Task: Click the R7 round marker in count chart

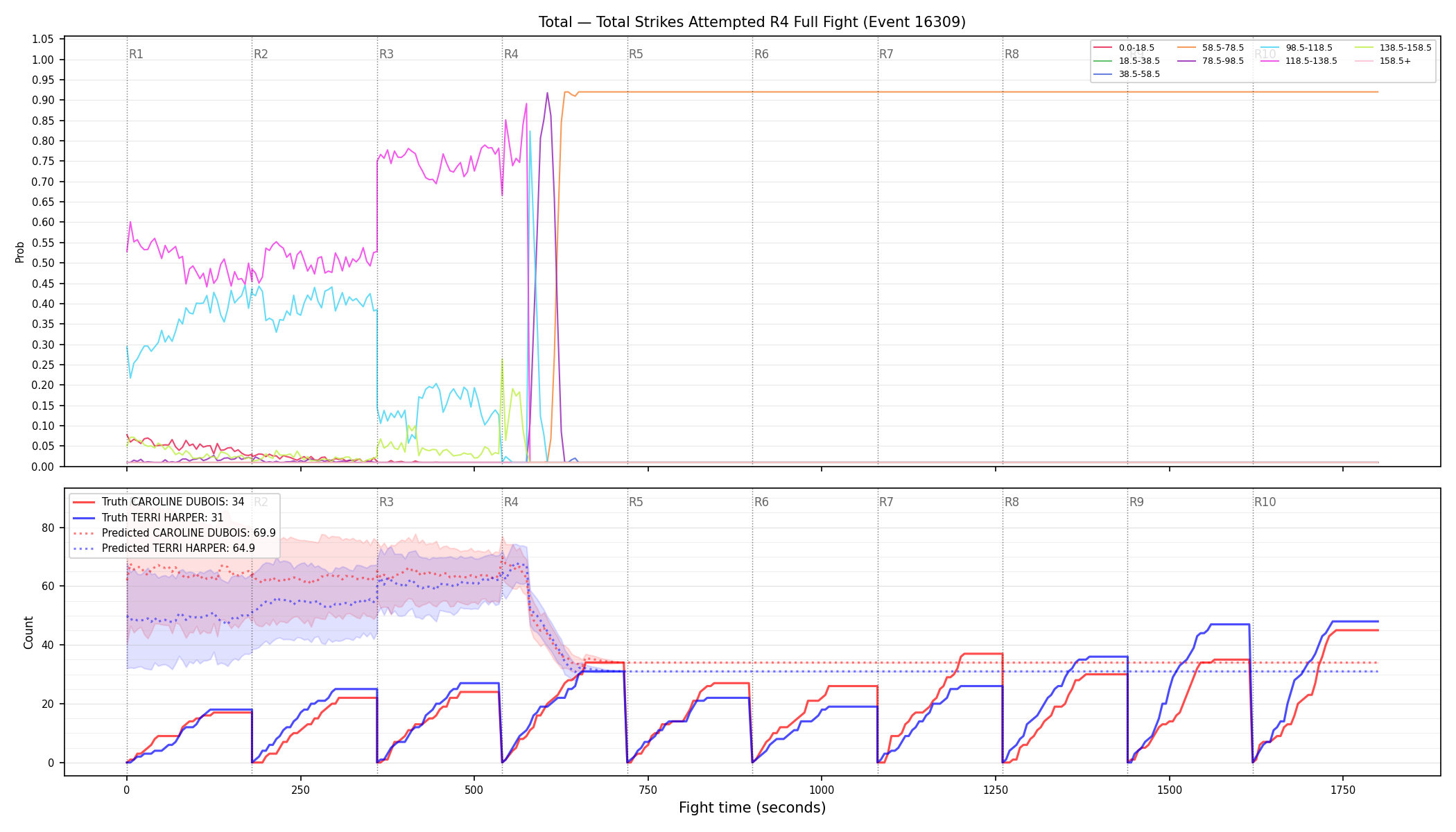Action: [x=887, y=502]
